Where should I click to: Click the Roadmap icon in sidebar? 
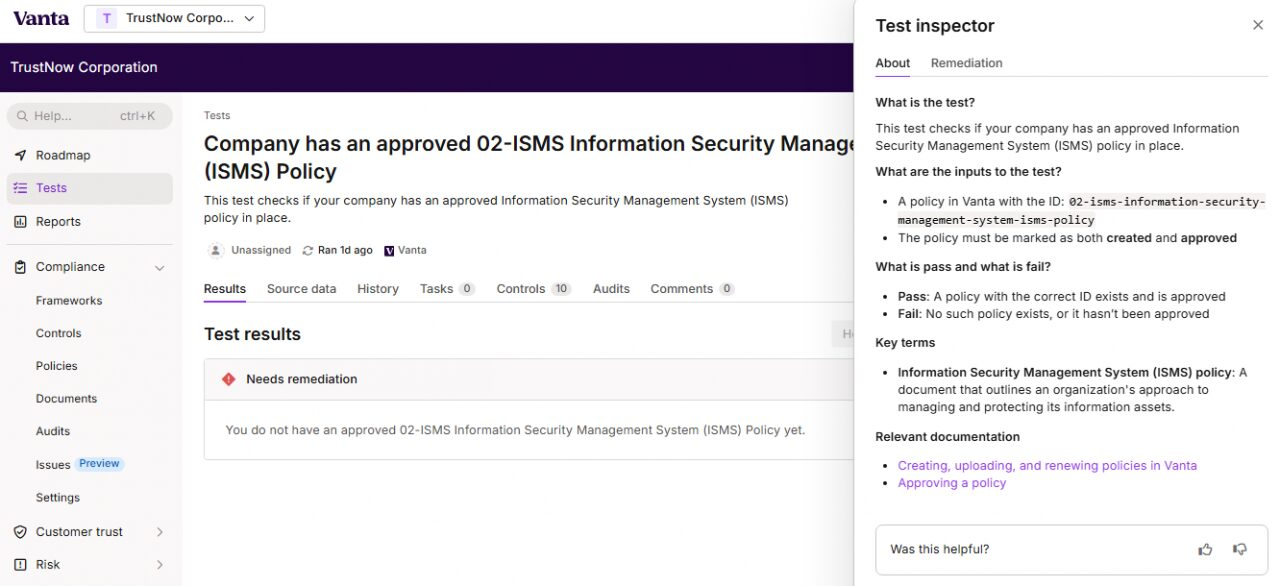20,155
